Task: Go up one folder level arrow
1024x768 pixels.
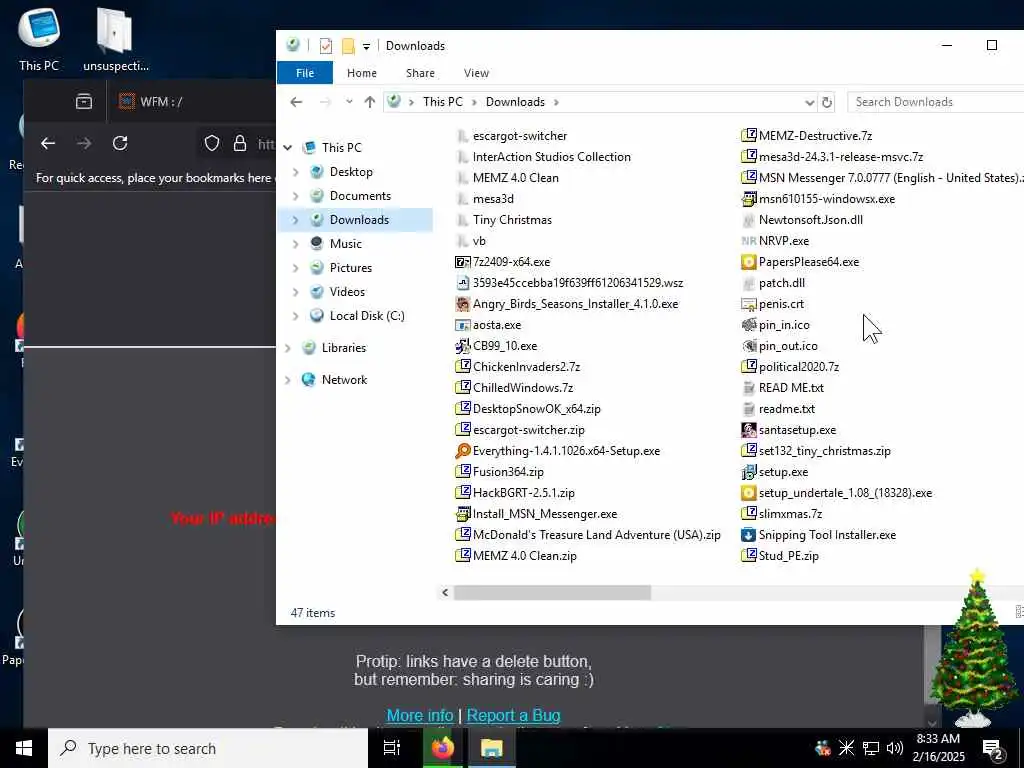Action: [370, 102]
